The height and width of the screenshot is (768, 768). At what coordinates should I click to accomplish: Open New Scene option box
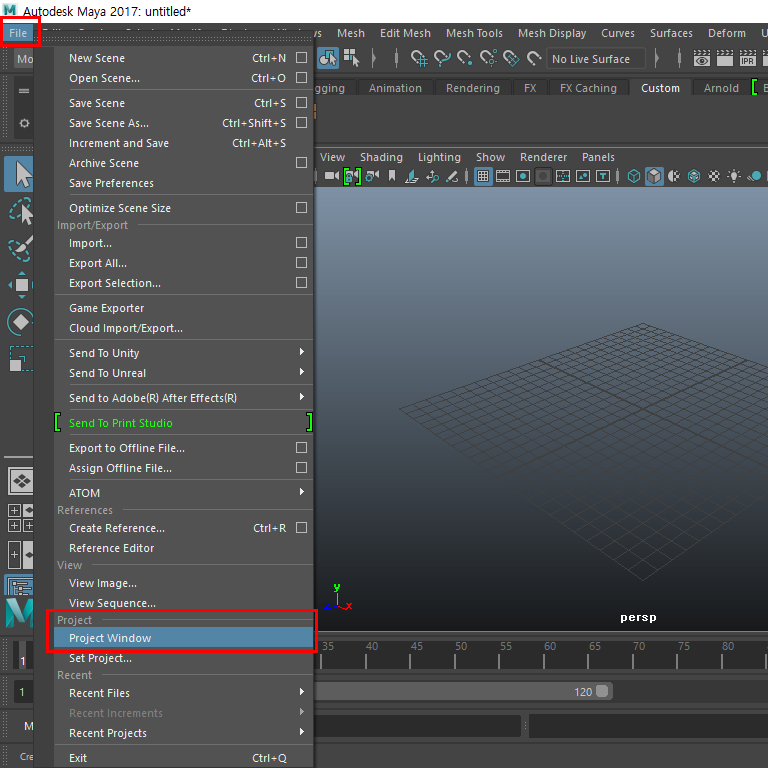tap(302, 58)
